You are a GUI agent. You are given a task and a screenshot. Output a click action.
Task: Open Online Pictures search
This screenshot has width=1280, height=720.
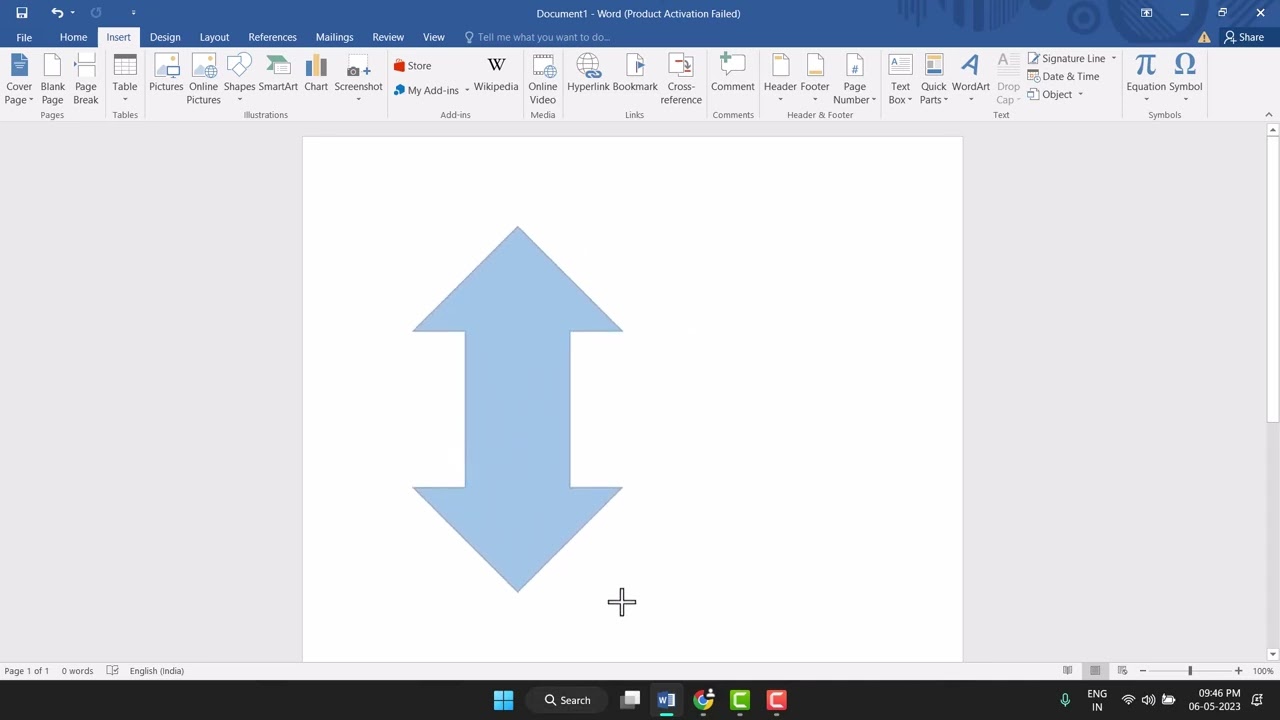203,80
